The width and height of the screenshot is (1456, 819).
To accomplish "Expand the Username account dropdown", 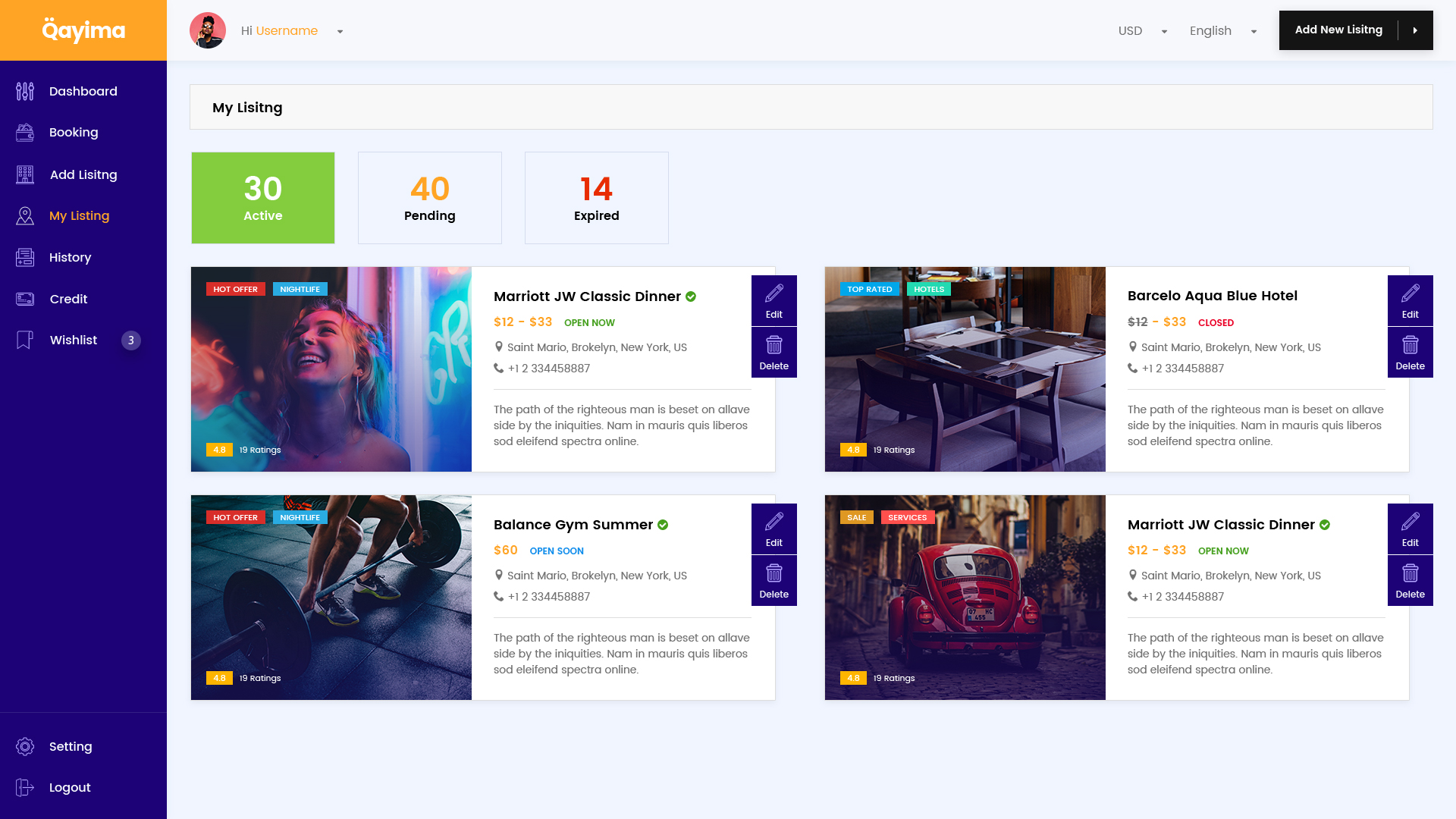I will 340,31.
